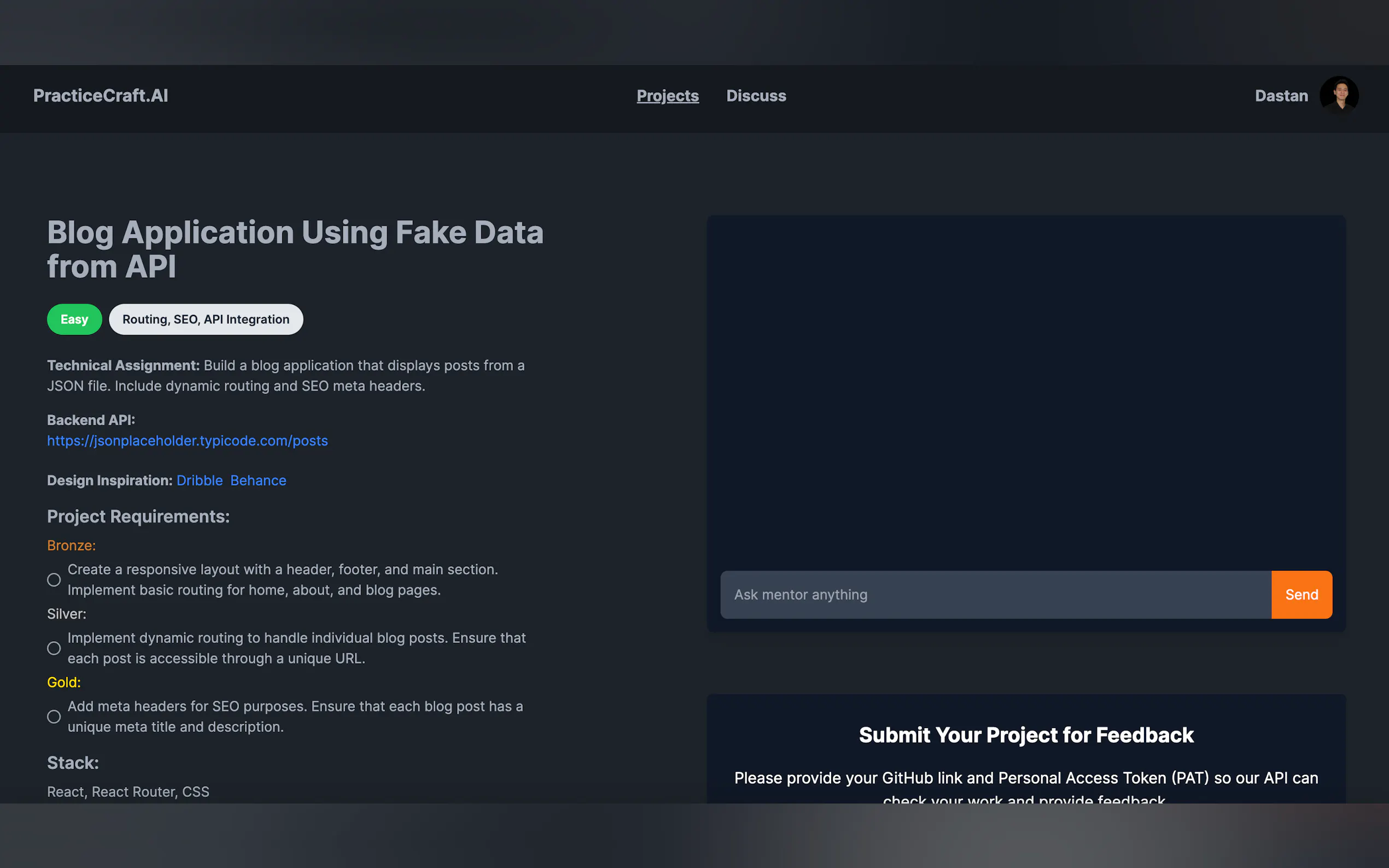Click the Dastan username
This screenshot has height=868, width=1389.
tap(1281, 96)
